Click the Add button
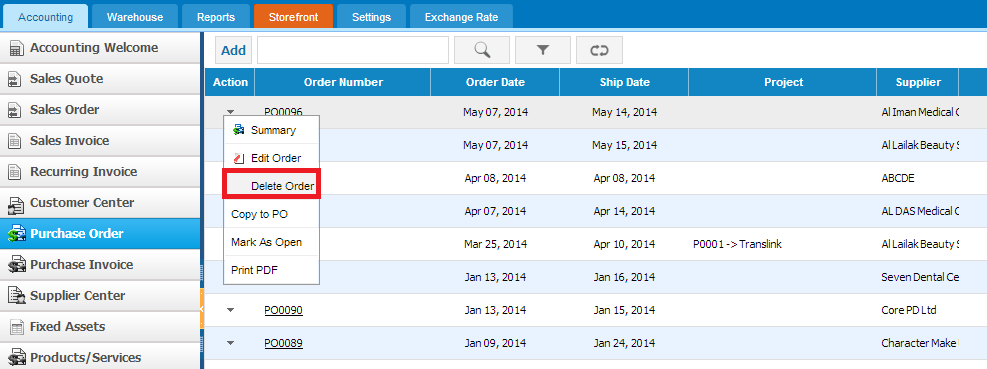The image size is (987, 369). 234,50
